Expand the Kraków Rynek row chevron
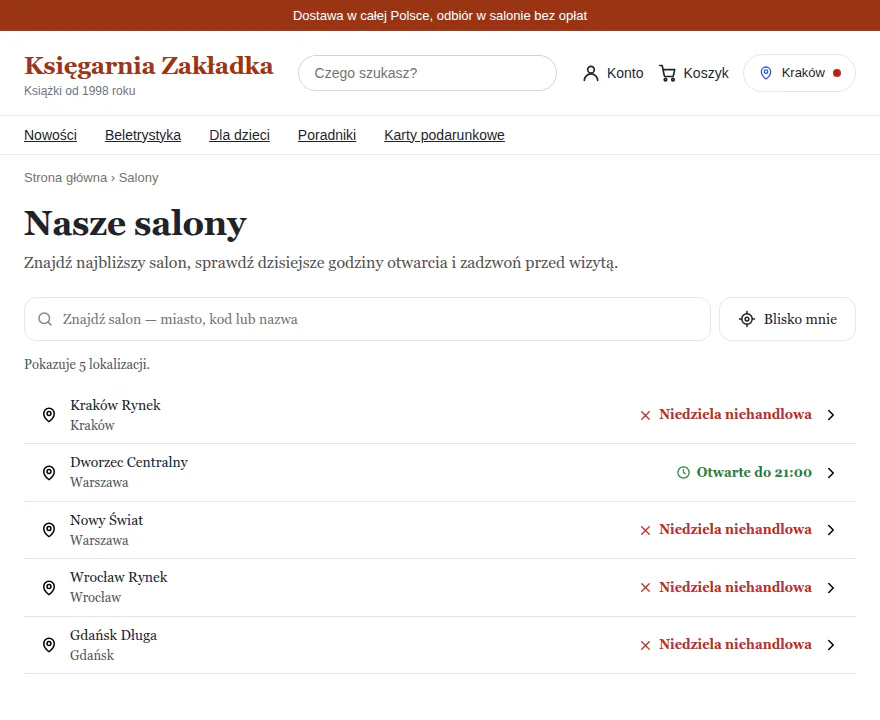This screenshot has height=720, width=880. 831,415
